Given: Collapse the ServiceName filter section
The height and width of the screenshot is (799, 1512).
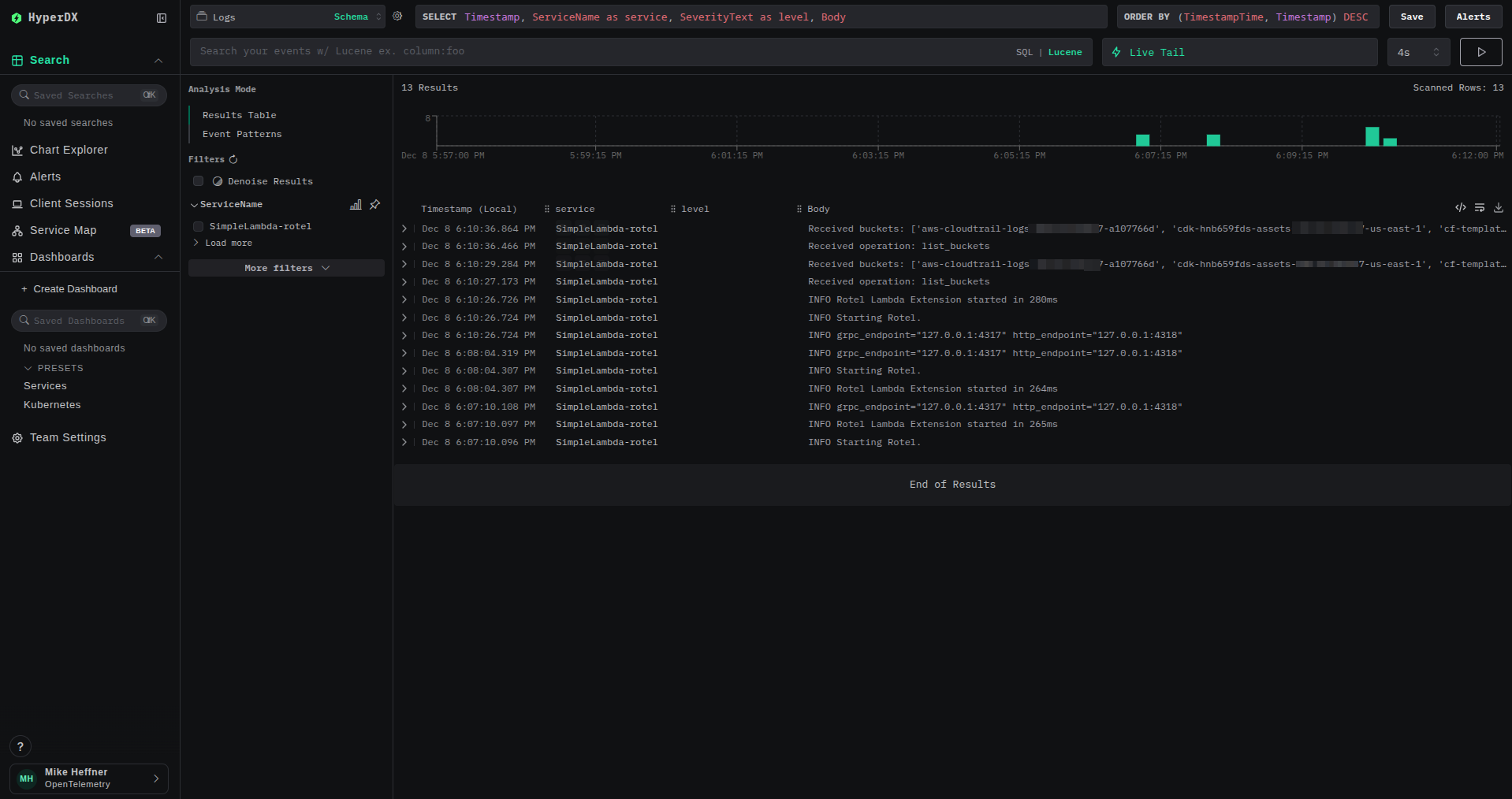Looking at the screenshot, I should pos(194,204).
